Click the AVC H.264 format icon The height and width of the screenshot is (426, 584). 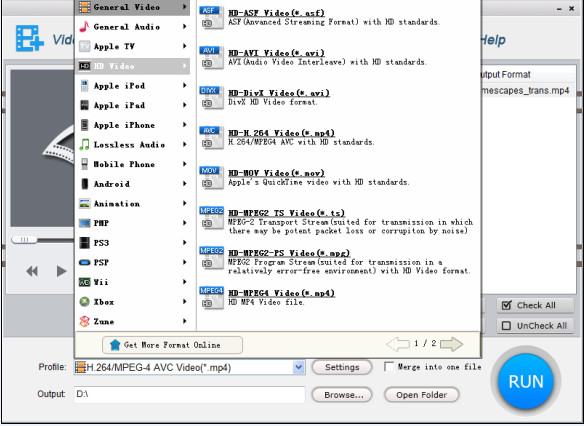(x=212, y=137)
